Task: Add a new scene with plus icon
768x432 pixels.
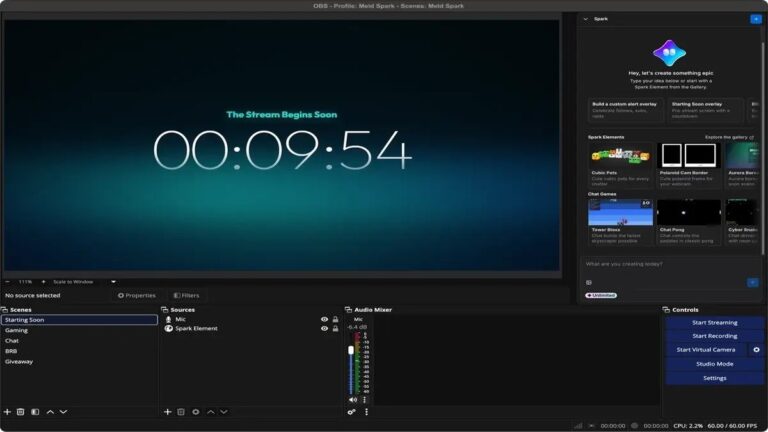Action: (x=7, y=412)
